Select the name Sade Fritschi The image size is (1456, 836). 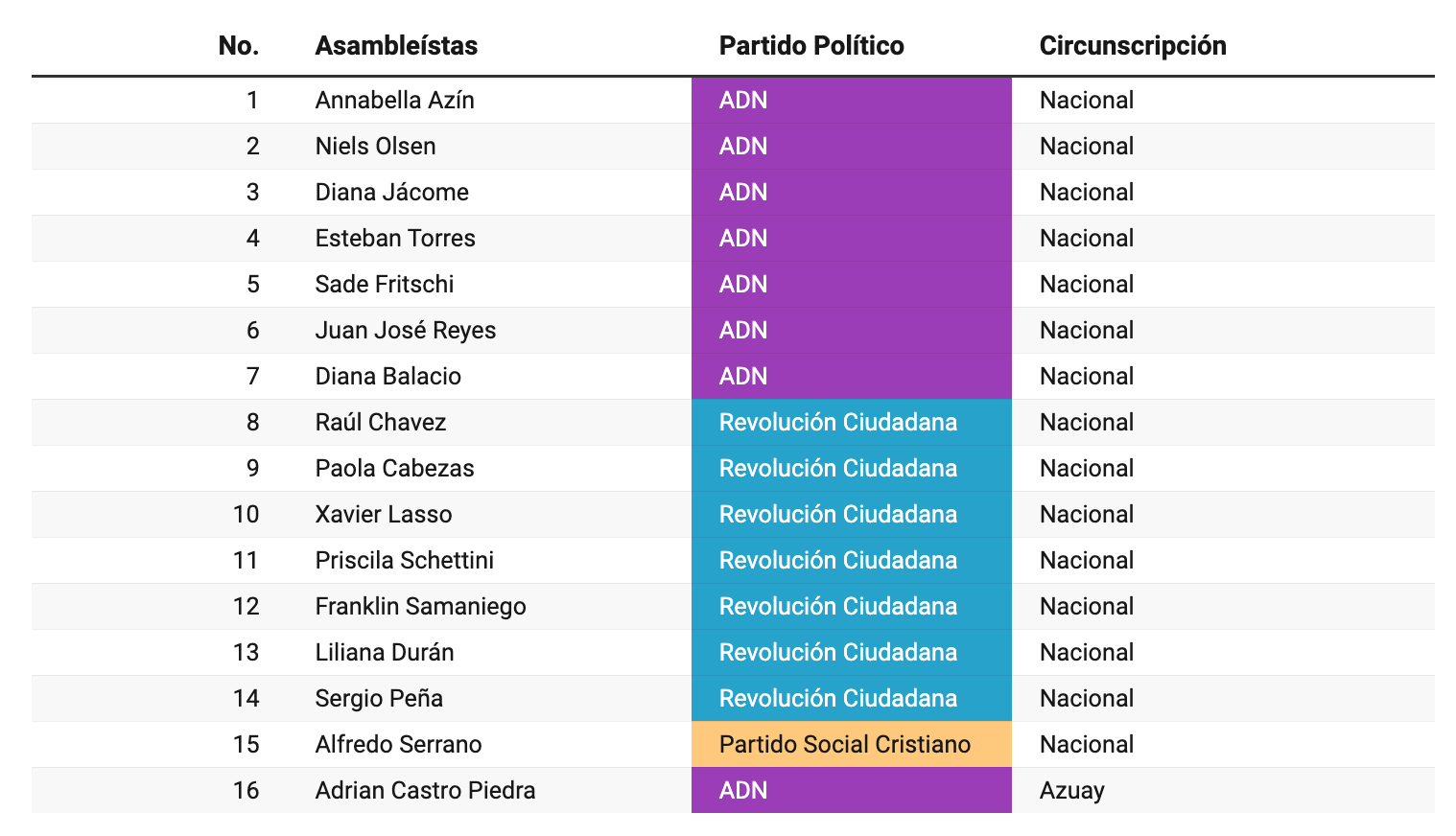[x=385, y=285]
